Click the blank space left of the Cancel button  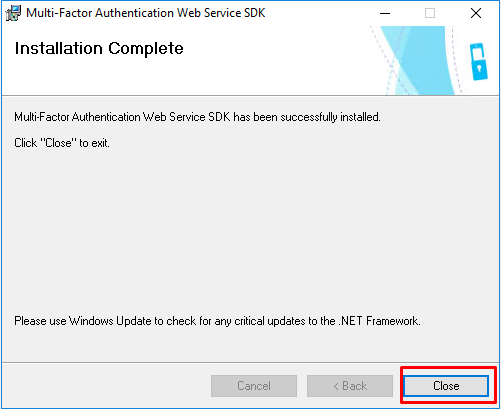(107, 386)
